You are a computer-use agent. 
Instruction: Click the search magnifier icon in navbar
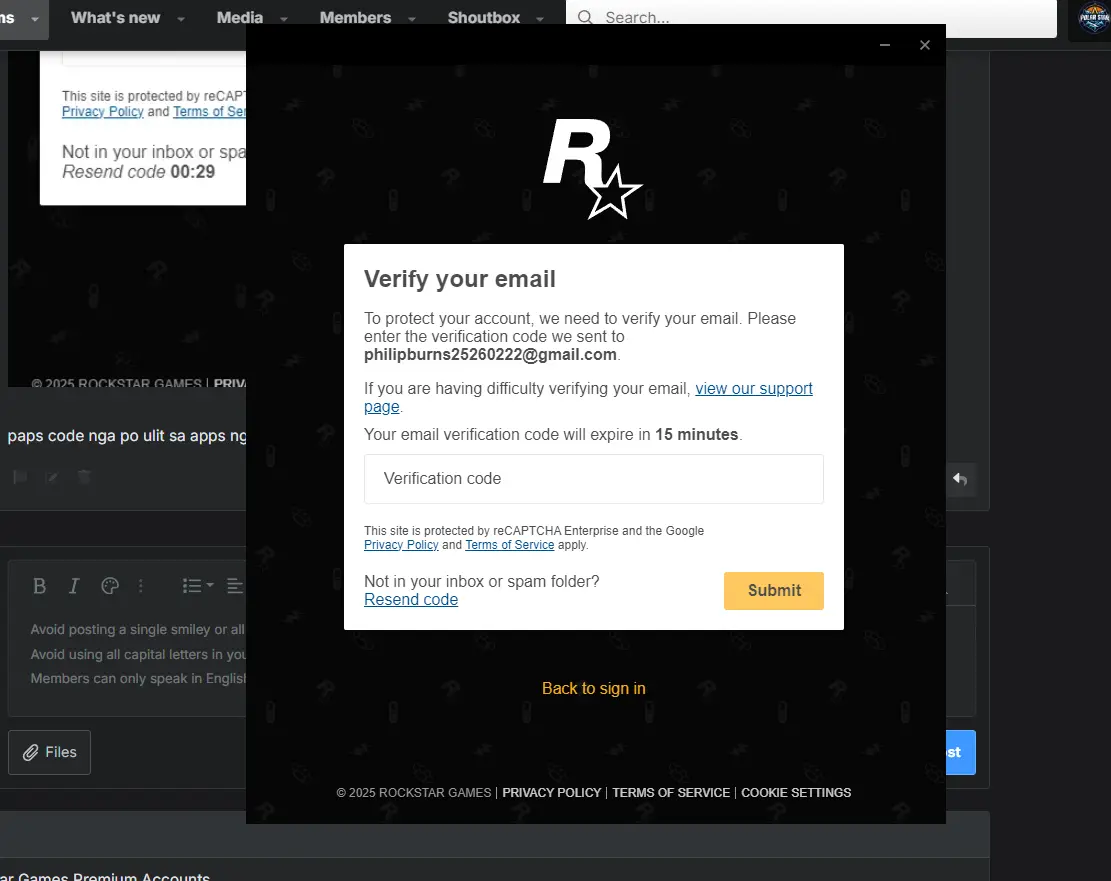click(585, 17)
